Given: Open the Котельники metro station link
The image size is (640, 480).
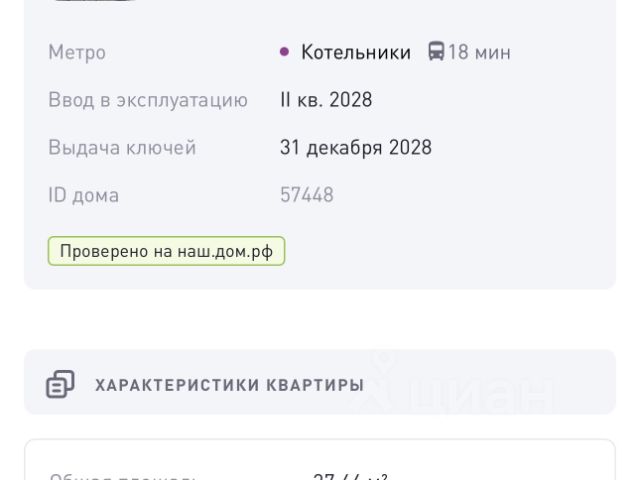Looking at the screenshot, I should tap(356, 52).
